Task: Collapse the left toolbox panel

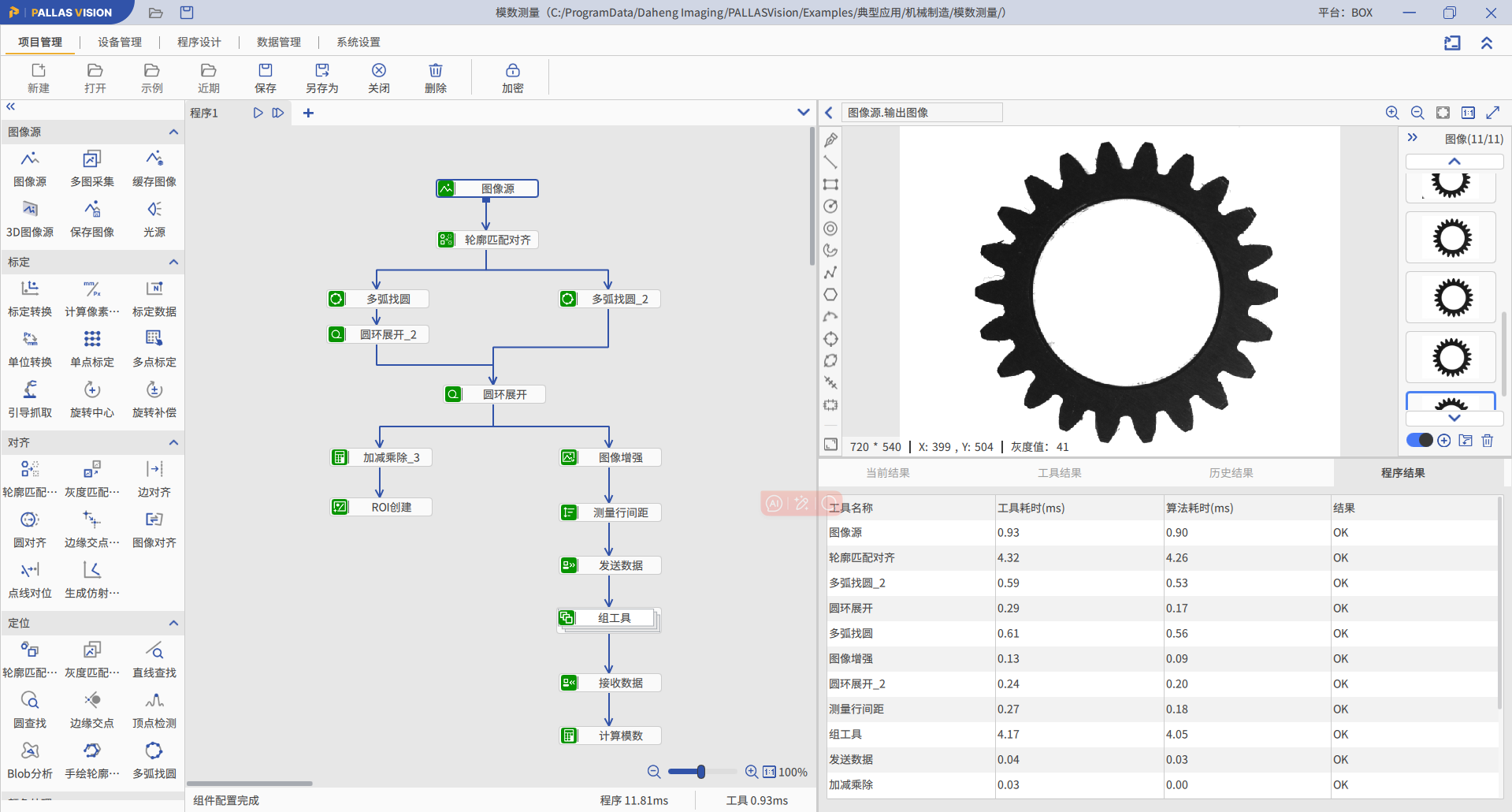Action: [x=10, y=106]
